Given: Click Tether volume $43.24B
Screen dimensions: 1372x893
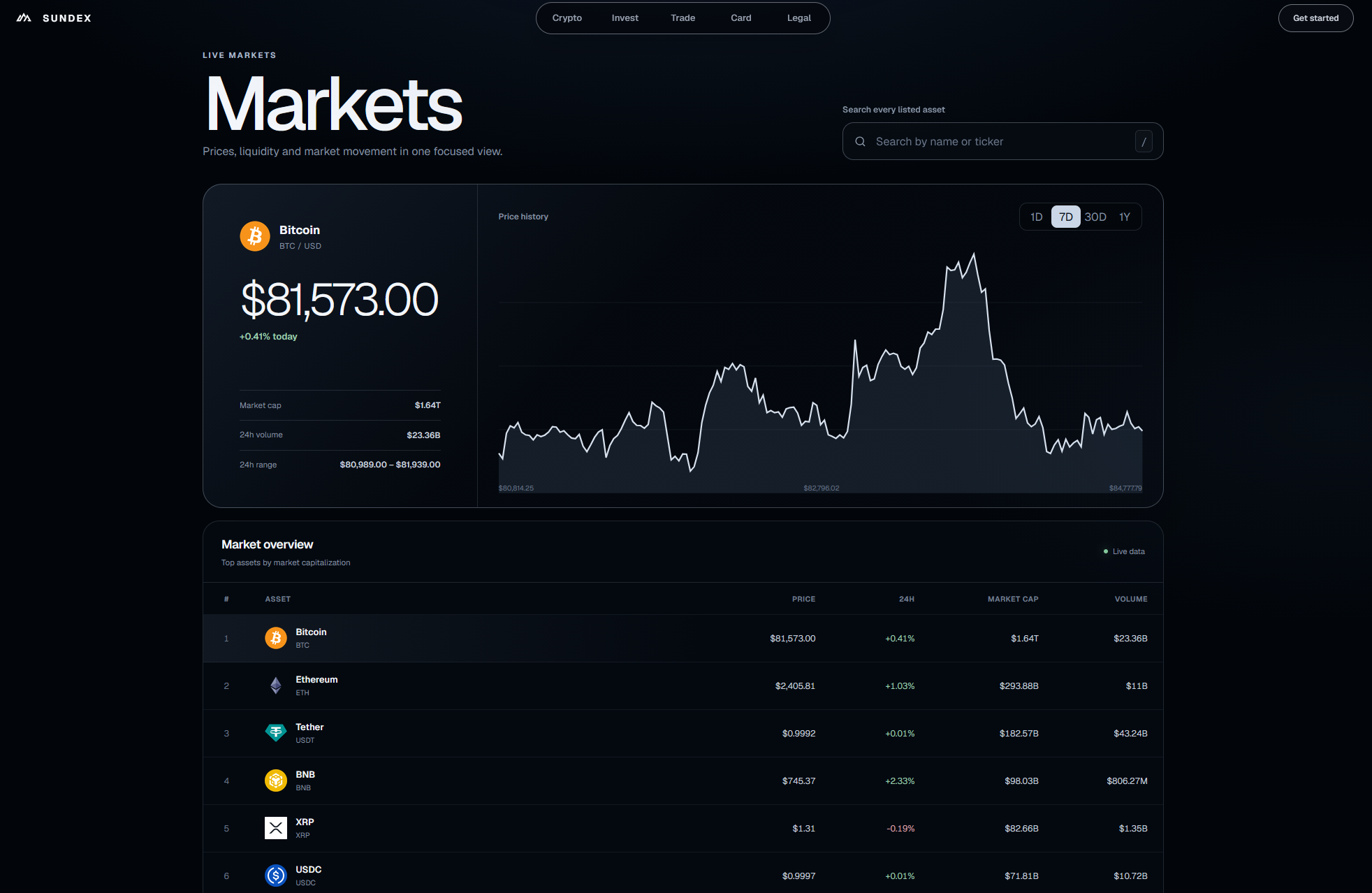Looking at the screenshot, I should pyautogui.click(x=1130, y=733).
